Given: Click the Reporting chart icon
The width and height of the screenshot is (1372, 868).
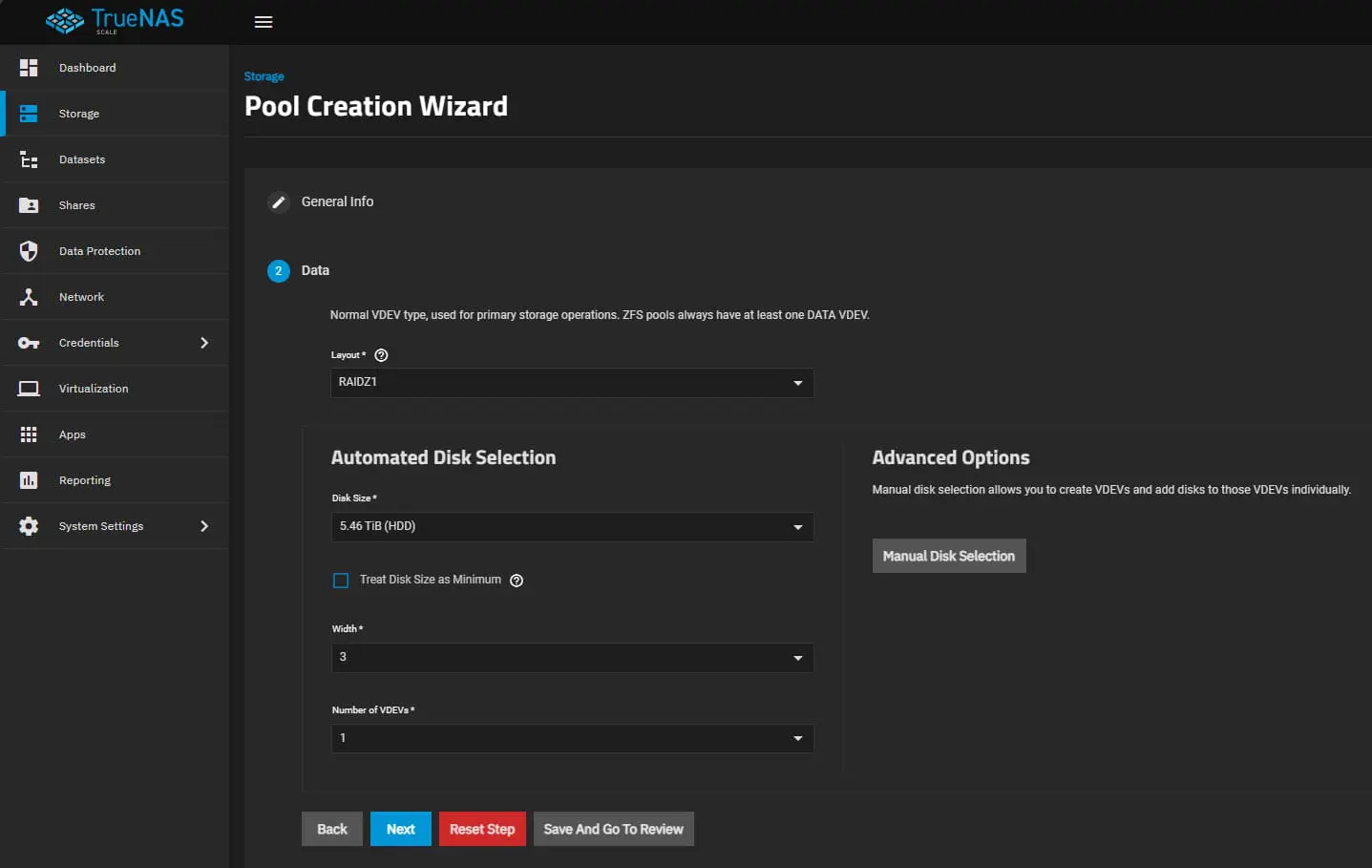Looking at the screenshot, I should [x=29, y=480].
